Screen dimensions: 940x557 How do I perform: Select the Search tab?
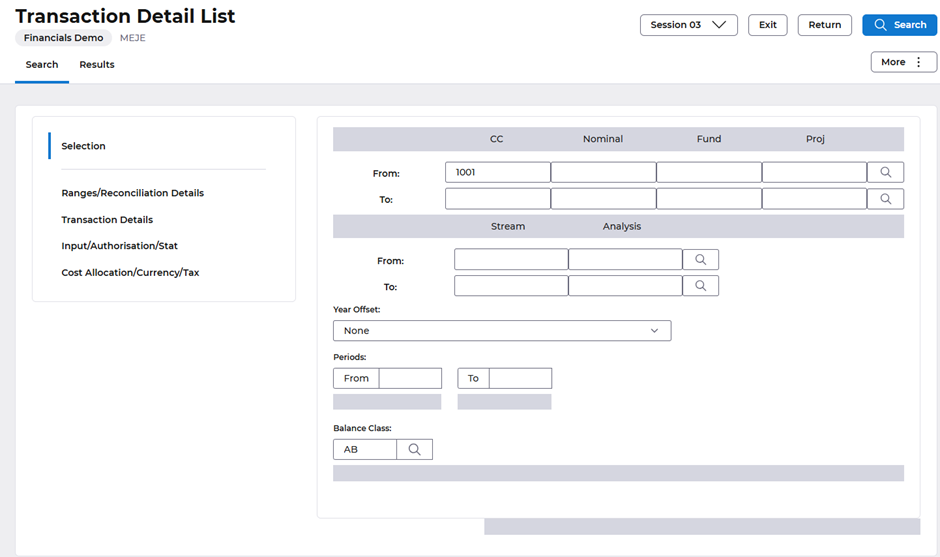tap(42, 65)
